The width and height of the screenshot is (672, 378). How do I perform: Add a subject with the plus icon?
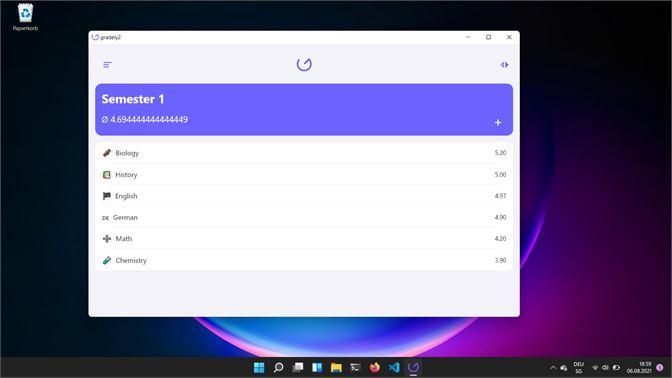tap(498, 123)
